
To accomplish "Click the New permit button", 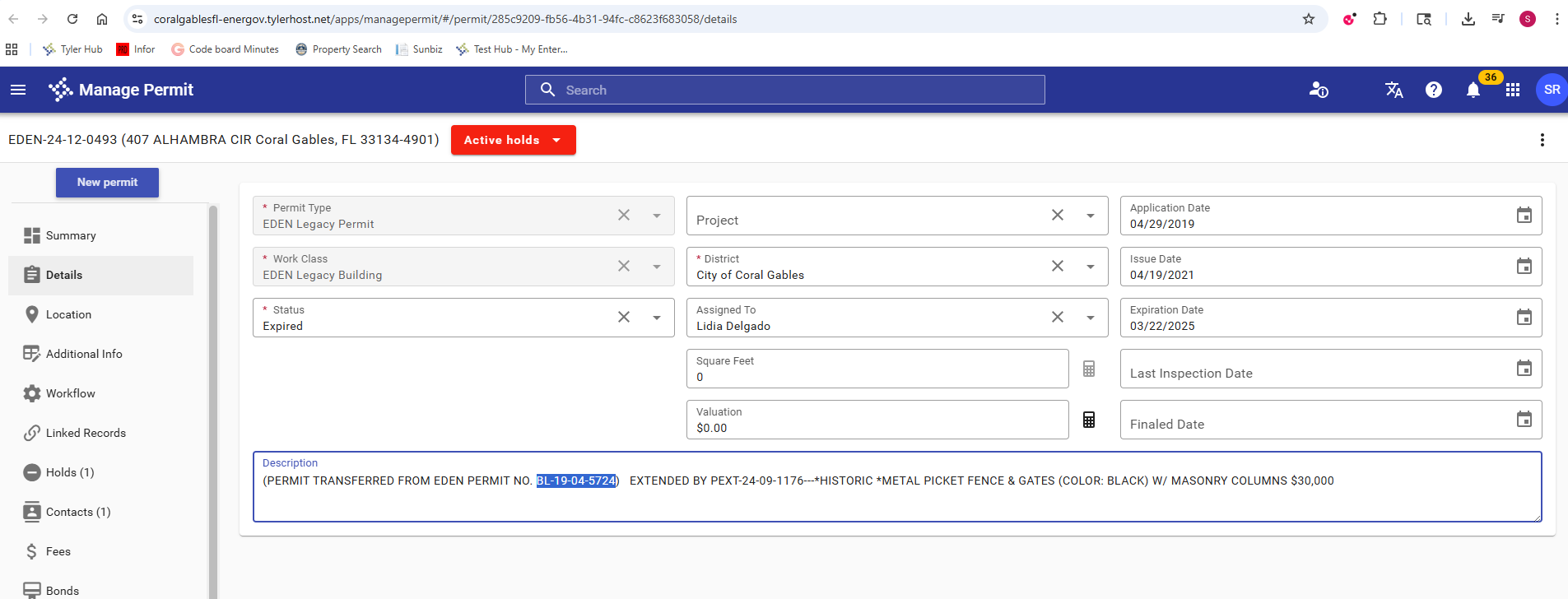I will click(x=107, y=183).
